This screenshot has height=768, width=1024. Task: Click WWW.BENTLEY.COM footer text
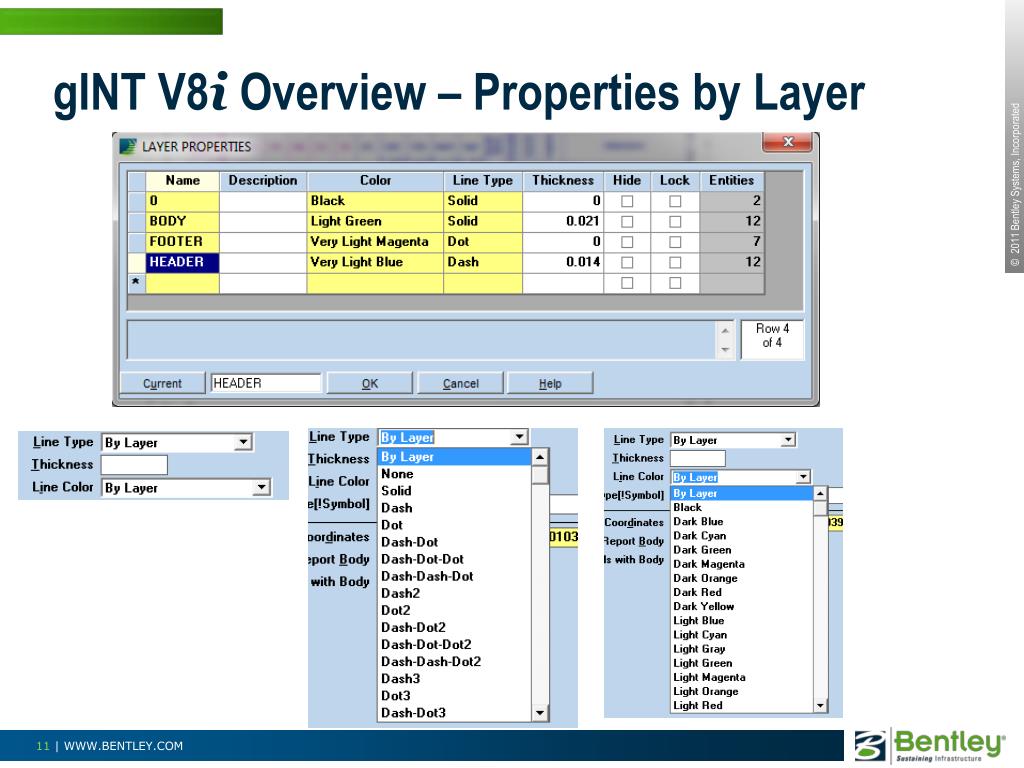click(123, 746)
